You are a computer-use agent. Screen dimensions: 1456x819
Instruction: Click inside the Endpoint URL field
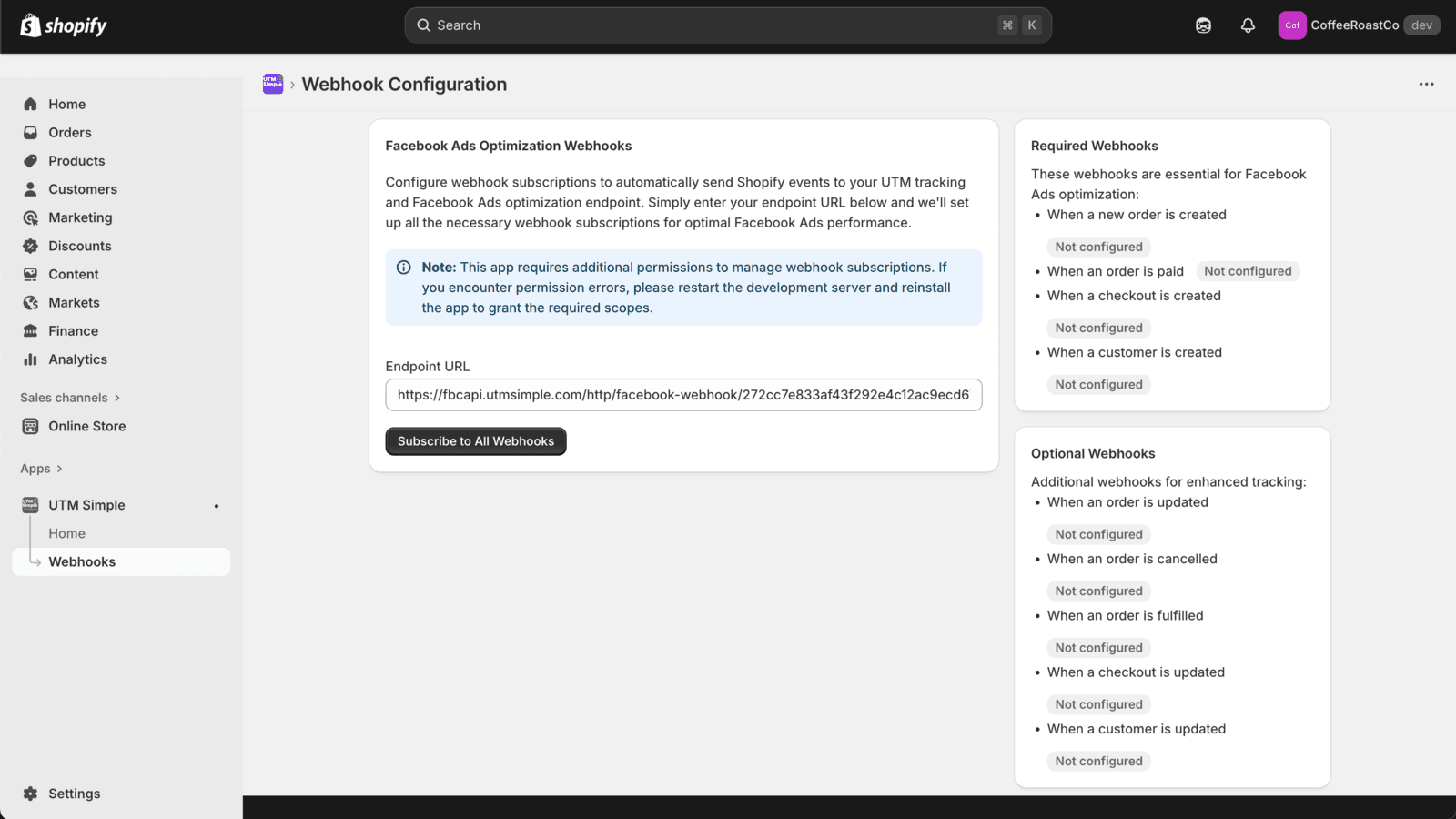682,394
